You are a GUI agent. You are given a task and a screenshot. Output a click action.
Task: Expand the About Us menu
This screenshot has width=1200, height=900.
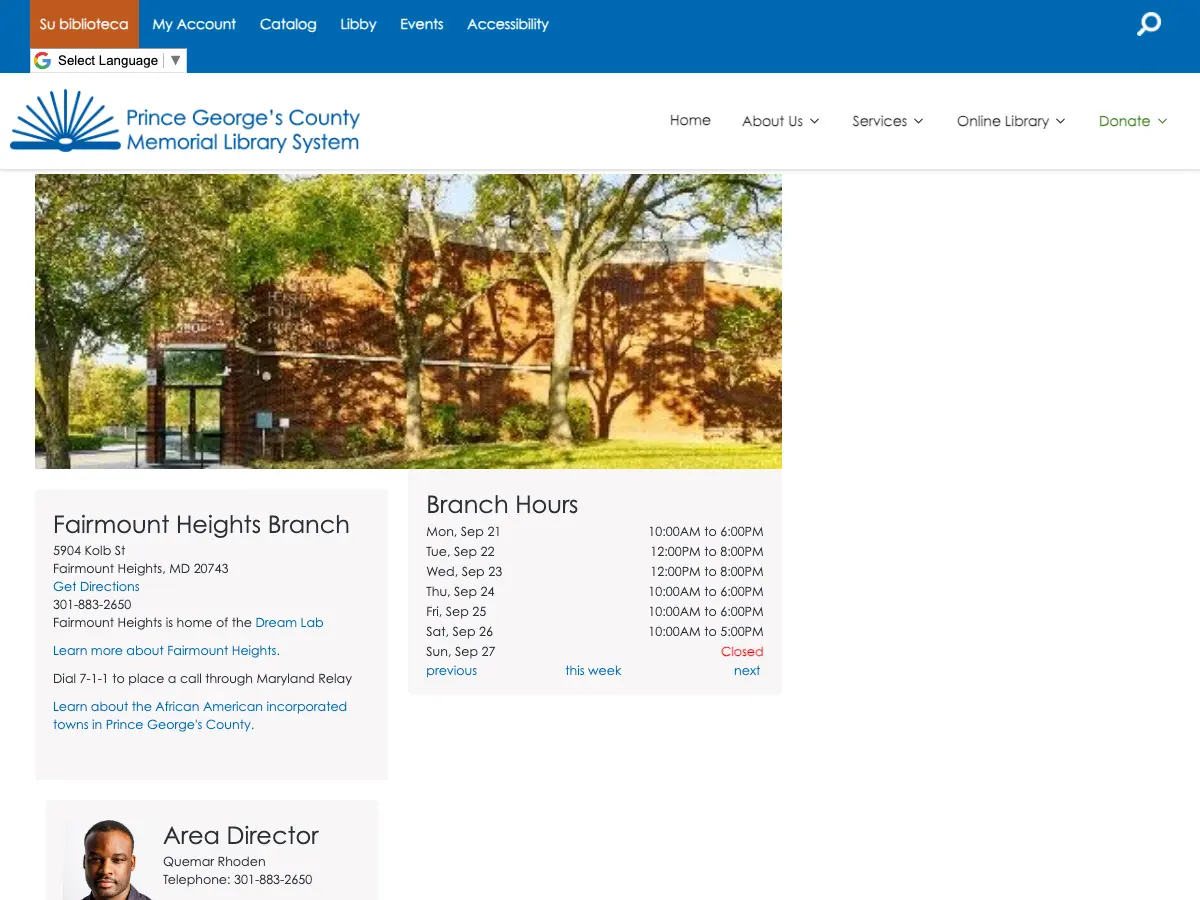pyautogui.click(x=780, y=121)
